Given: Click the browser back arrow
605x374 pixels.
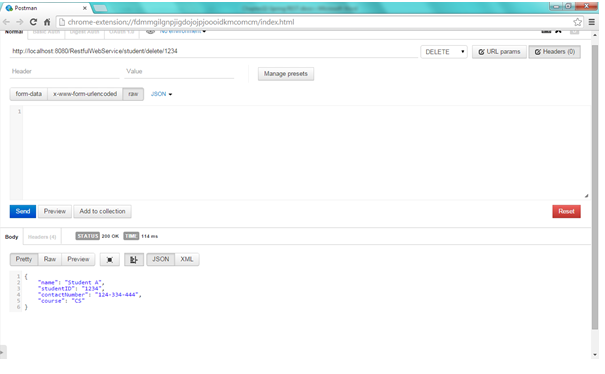Looking at the screenshot, I should (7, 22).
